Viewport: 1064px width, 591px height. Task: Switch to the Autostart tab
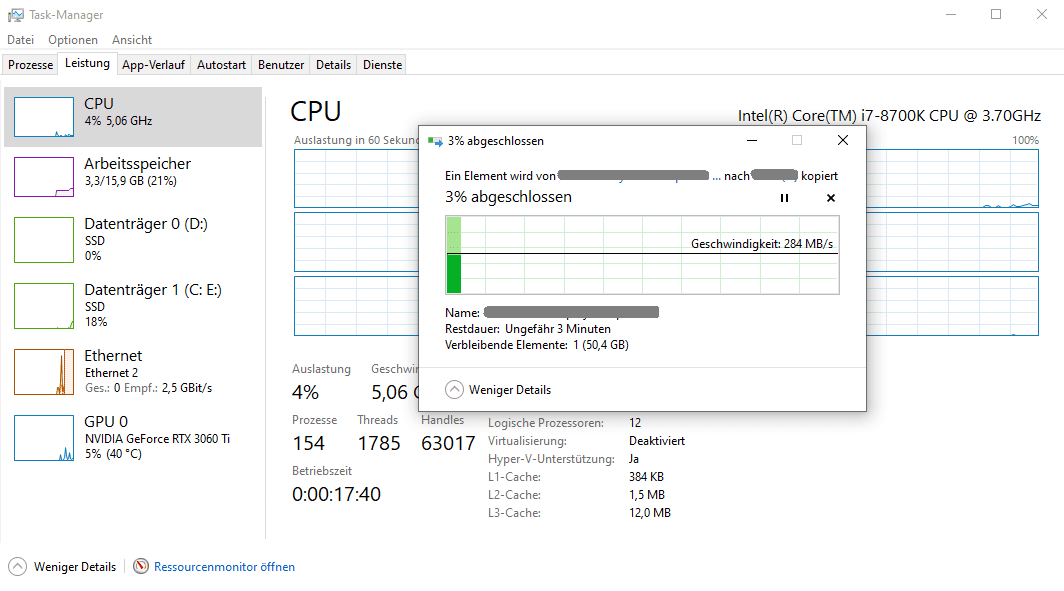coord(221,65)
